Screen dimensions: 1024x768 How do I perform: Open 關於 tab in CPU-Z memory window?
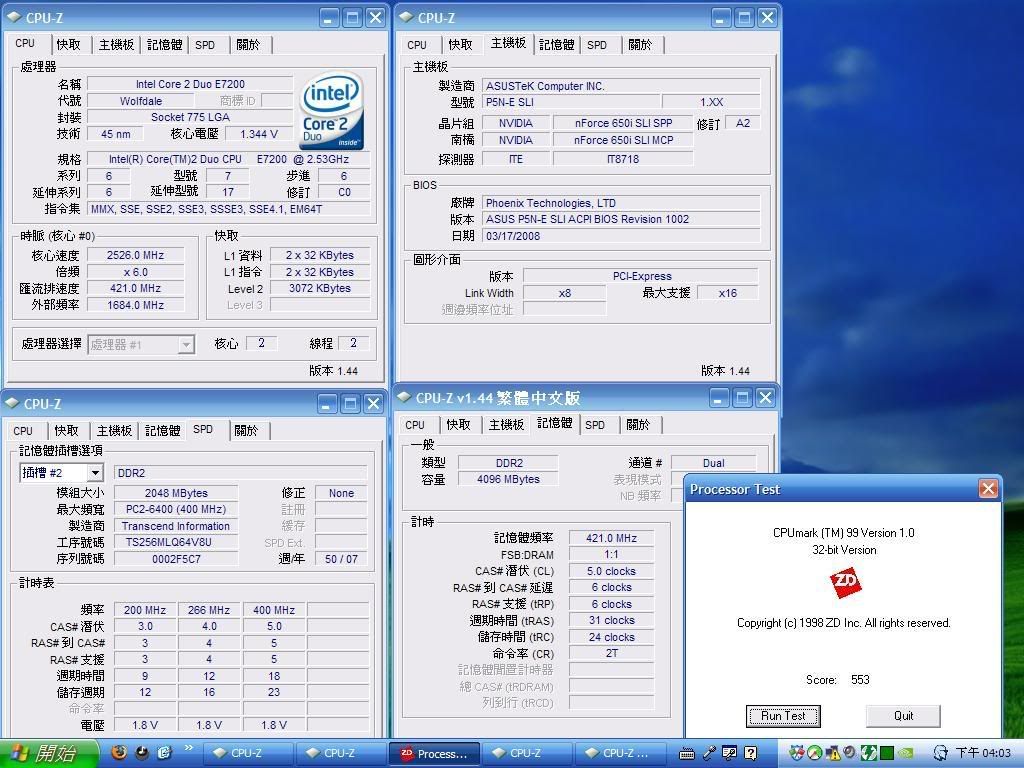[x=638, y=424]
